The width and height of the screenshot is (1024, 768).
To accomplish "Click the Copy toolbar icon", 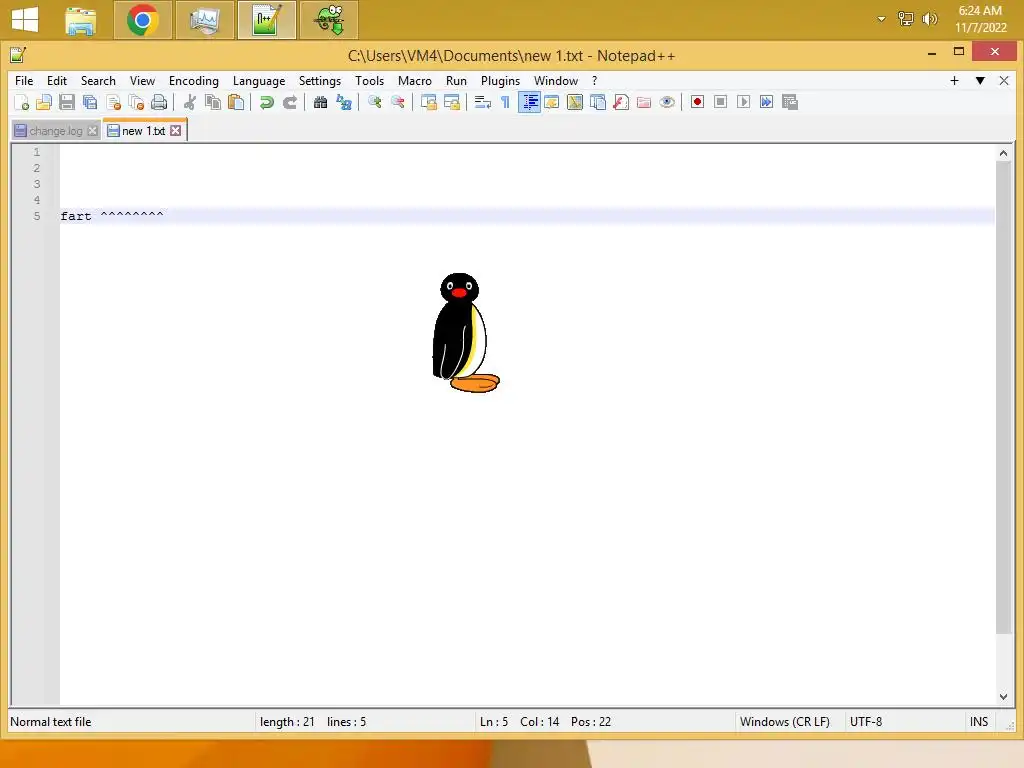I will (213, 103).
